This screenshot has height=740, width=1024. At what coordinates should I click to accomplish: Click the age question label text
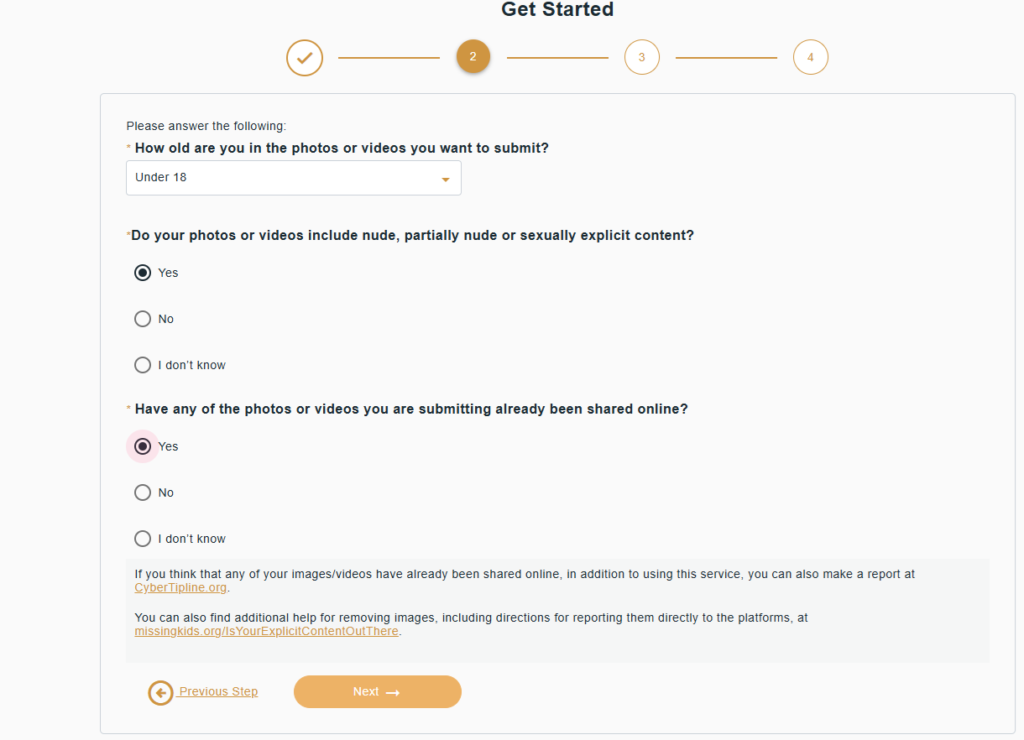(341, 148)
